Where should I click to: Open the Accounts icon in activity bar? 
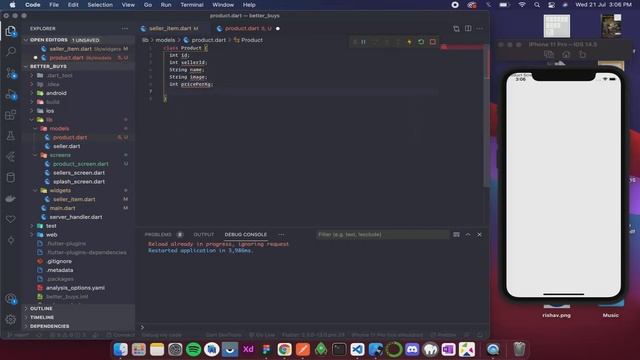click(11, 299)
